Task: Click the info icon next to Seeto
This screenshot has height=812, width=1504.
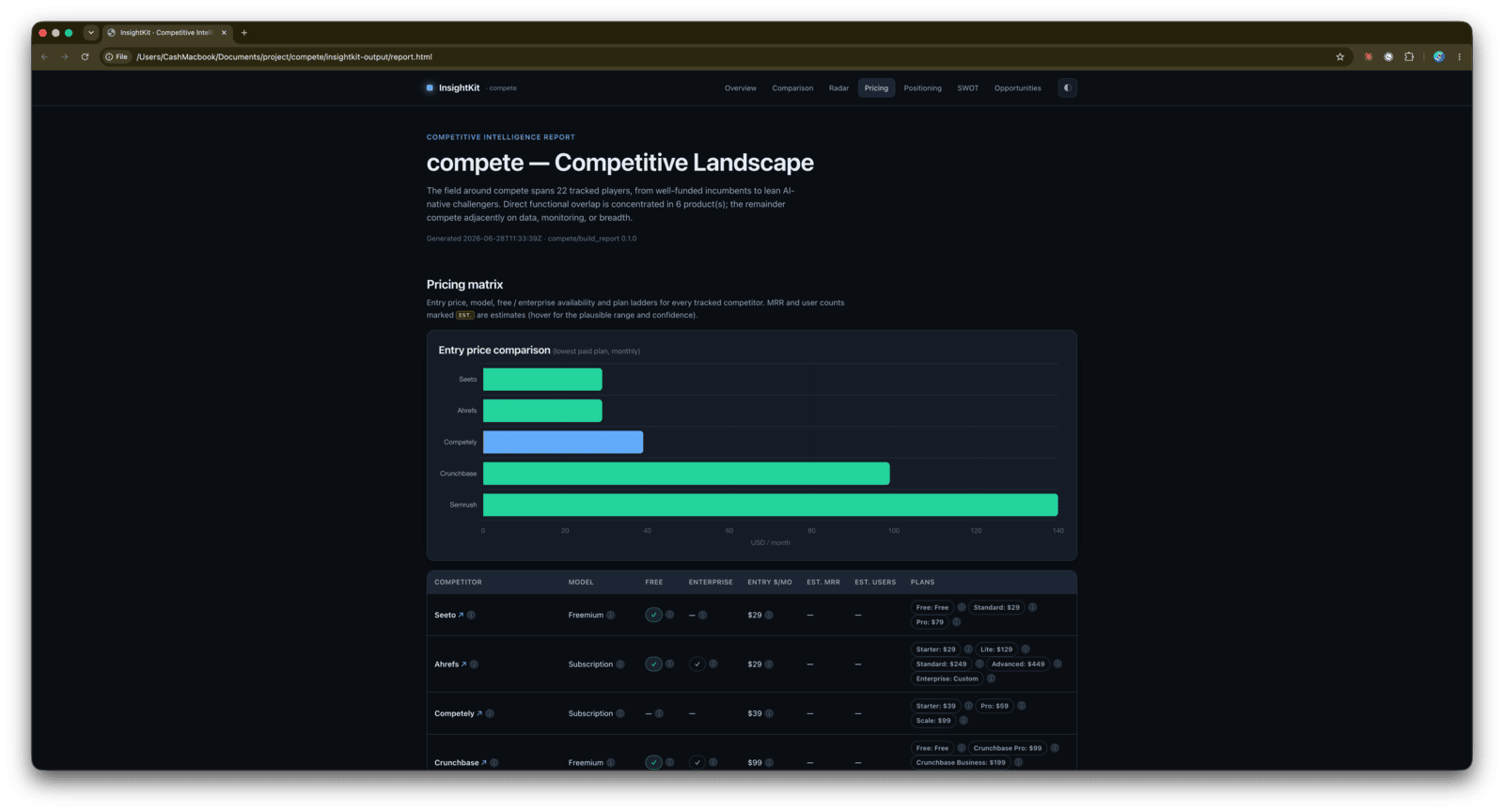Action: click(x=471, y=616)
